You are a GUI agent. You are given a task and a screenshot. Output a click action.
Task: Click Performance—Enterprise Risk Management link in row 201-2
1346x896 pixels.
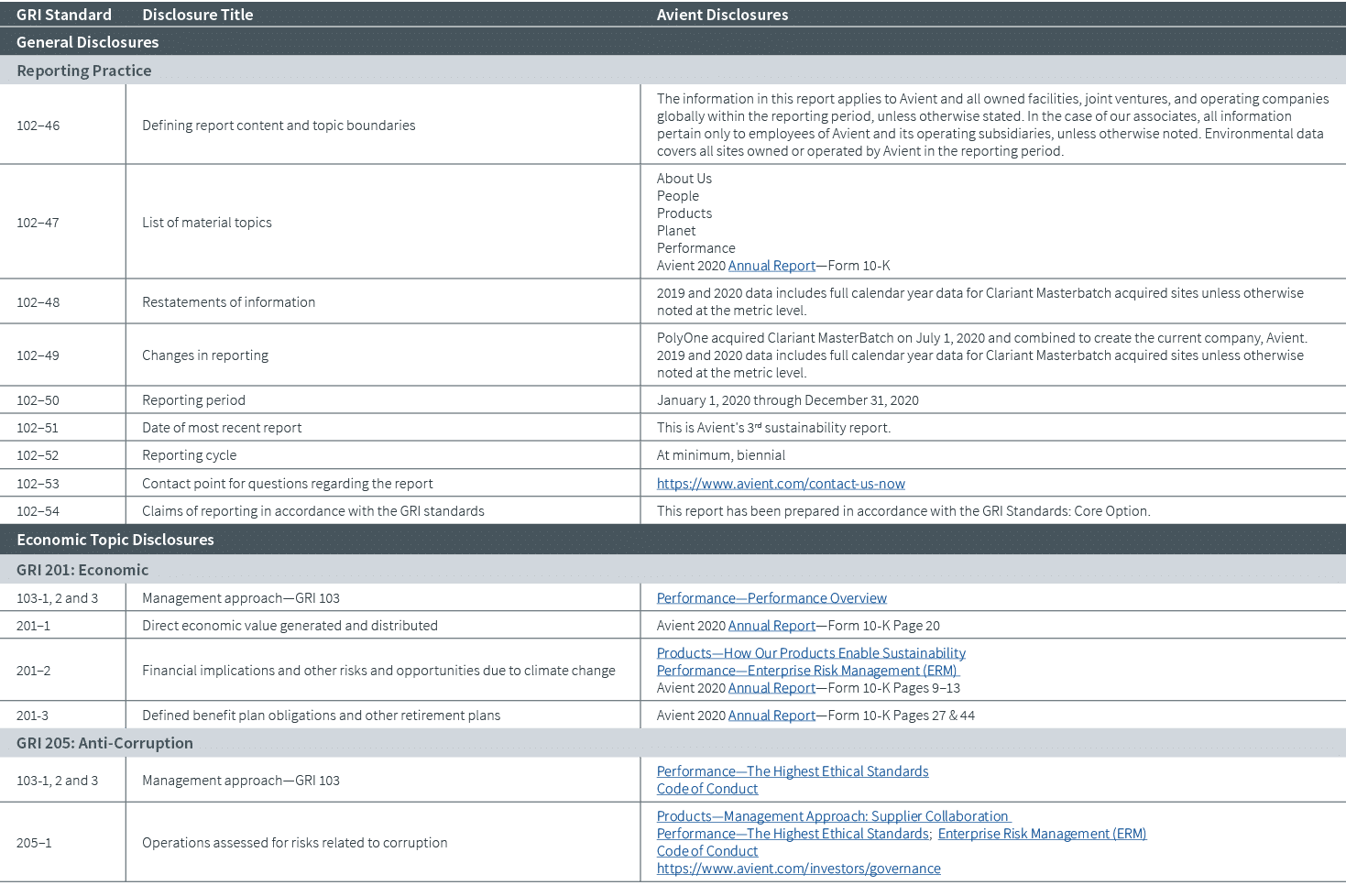pyautogui.click(x=808, y=671)
